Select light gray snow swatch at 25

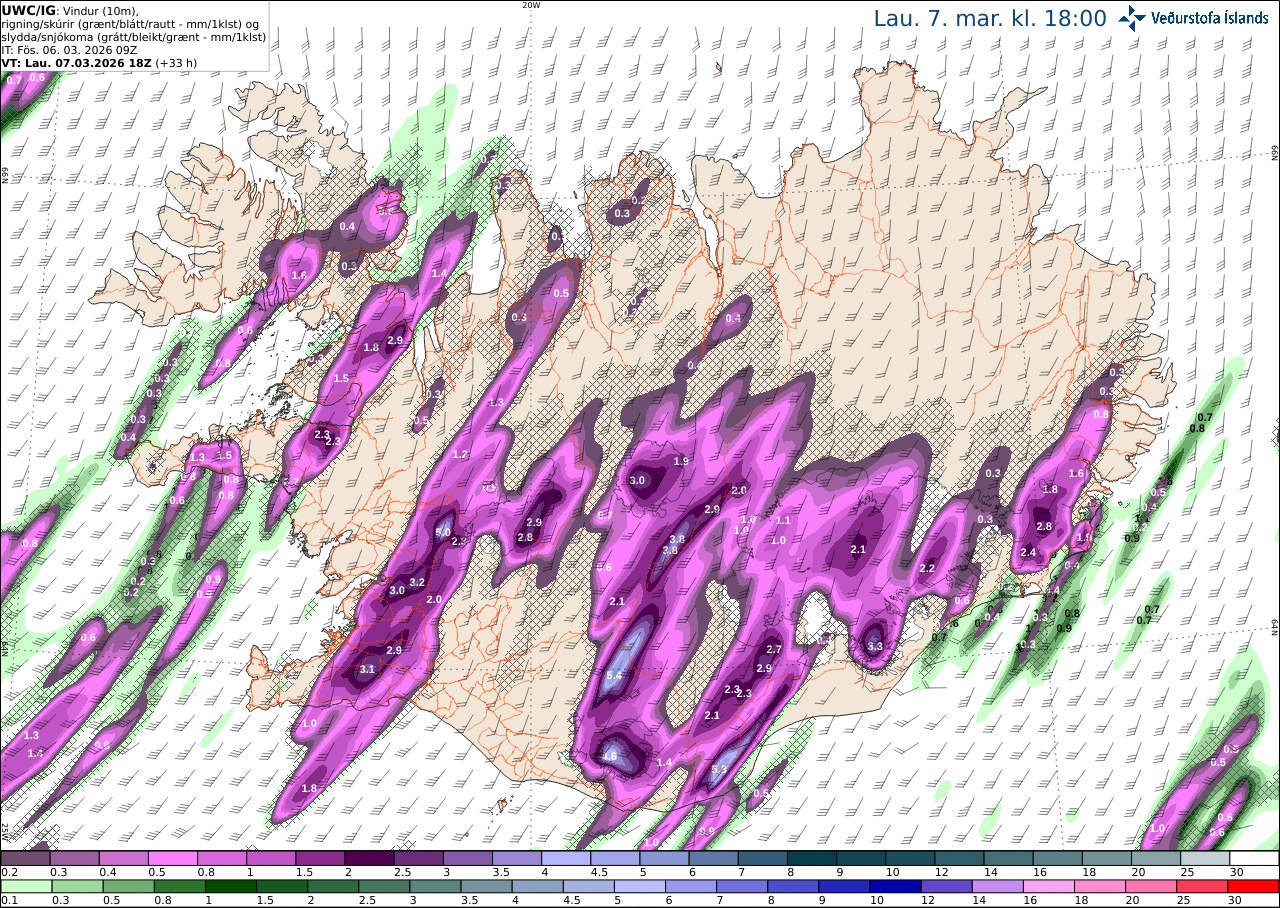coord(1205,858)
